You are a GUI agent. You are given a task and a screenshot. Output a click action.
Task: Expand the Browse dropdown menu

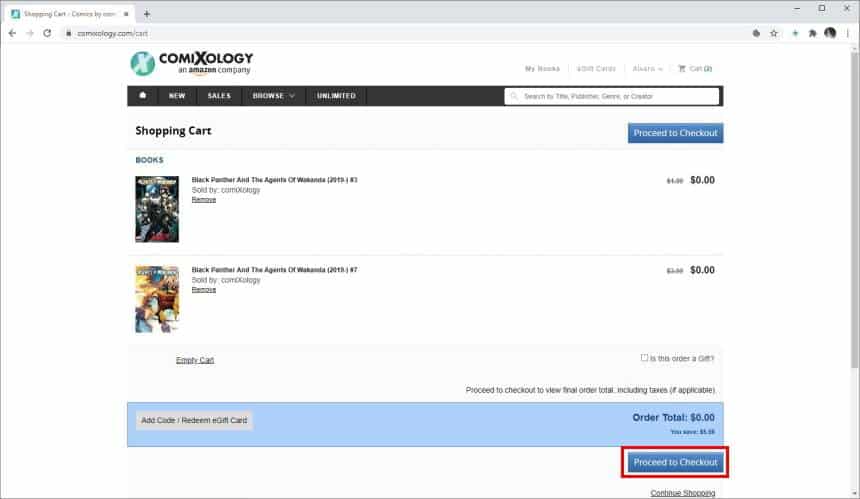click(x=274, y=95)
